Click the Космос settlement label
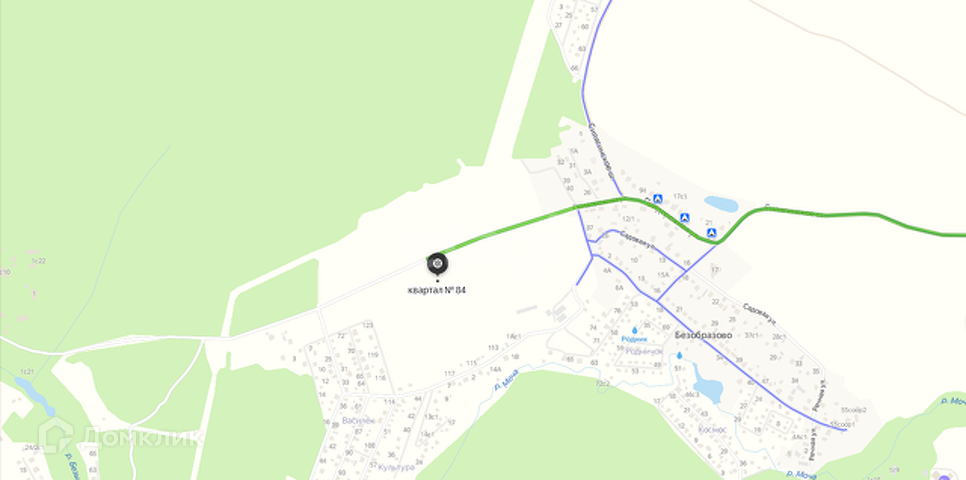 [x=713, y=429]
